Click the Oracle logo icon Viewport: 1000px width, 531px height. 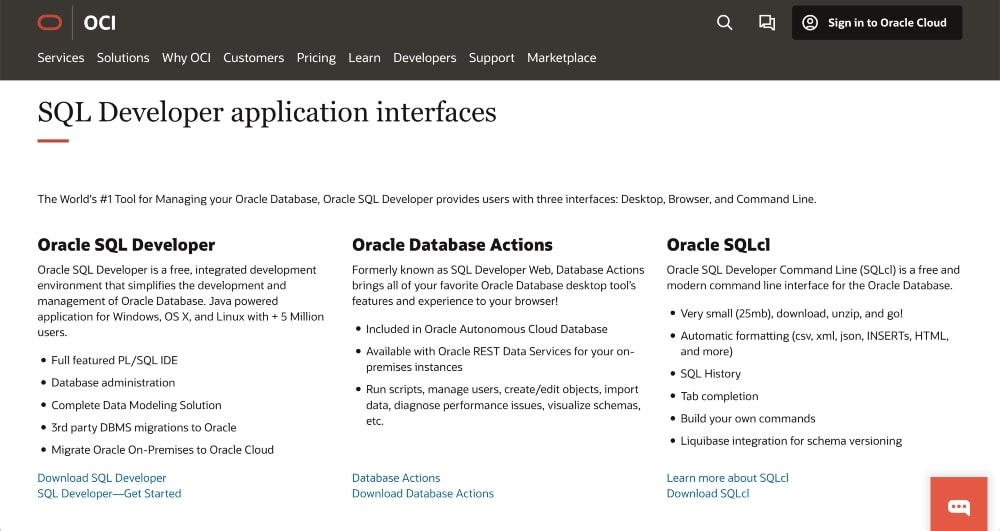[50, 23]
